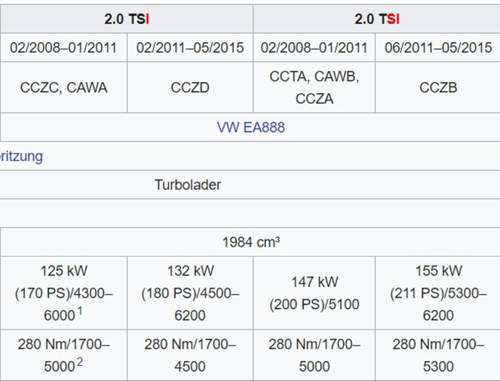Click the Turbolader row text
The width and height of the screenshot is (500, 381).
[188, 185]
